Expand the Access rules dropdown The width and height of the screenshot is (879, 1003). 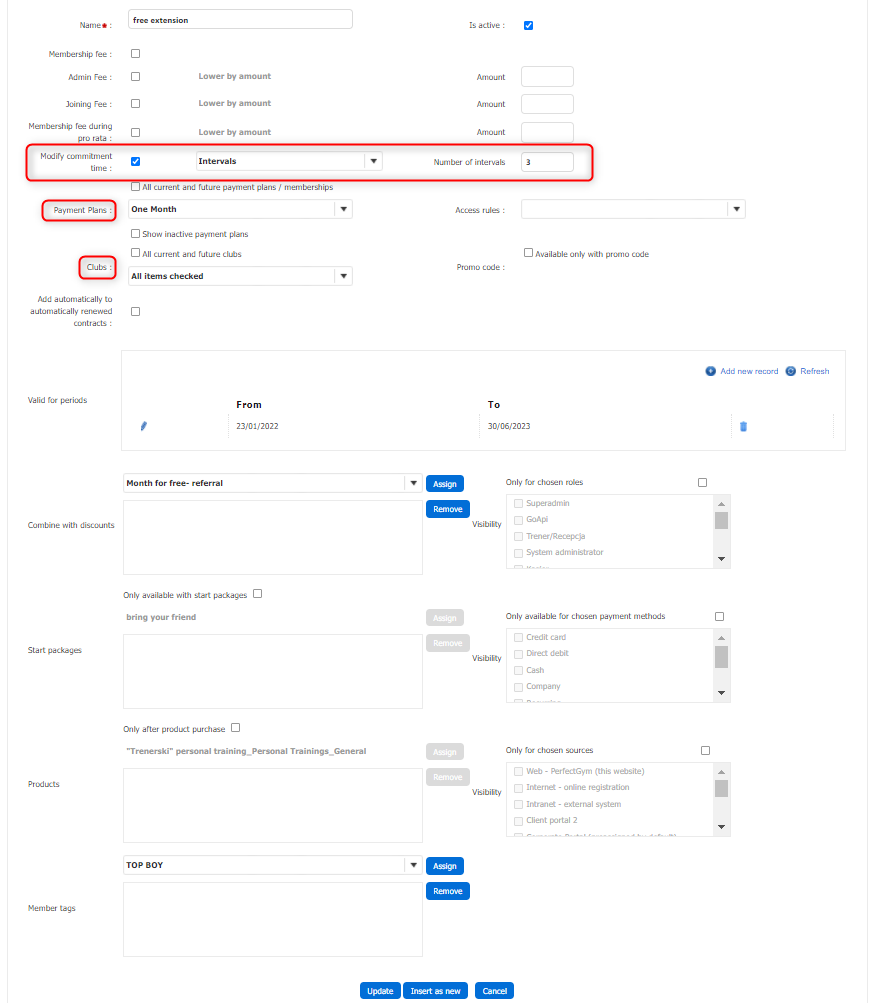tap(736, 209)
